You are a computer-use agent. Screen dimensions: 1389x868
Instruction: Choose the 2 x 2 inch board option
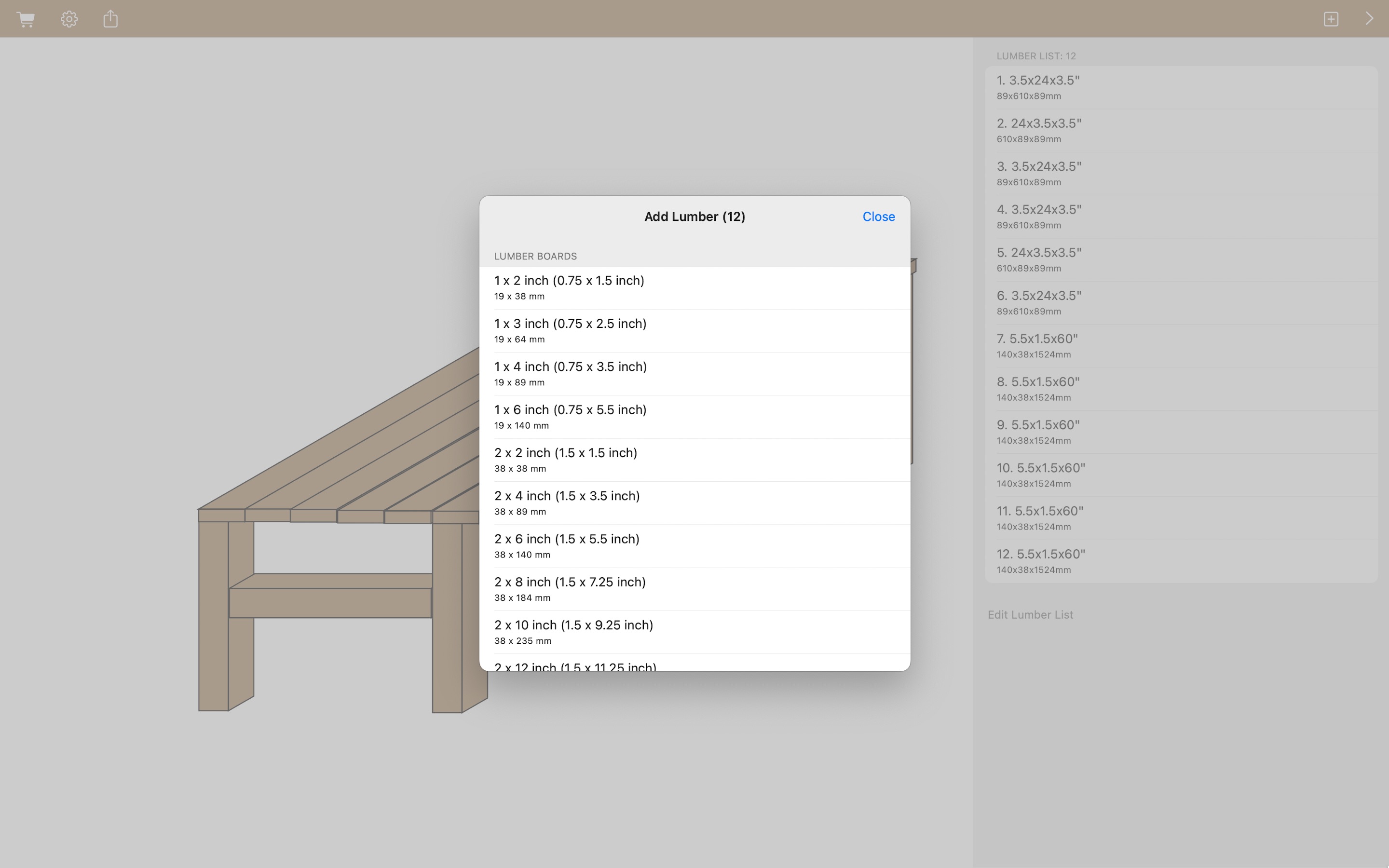tap(694, 459)
